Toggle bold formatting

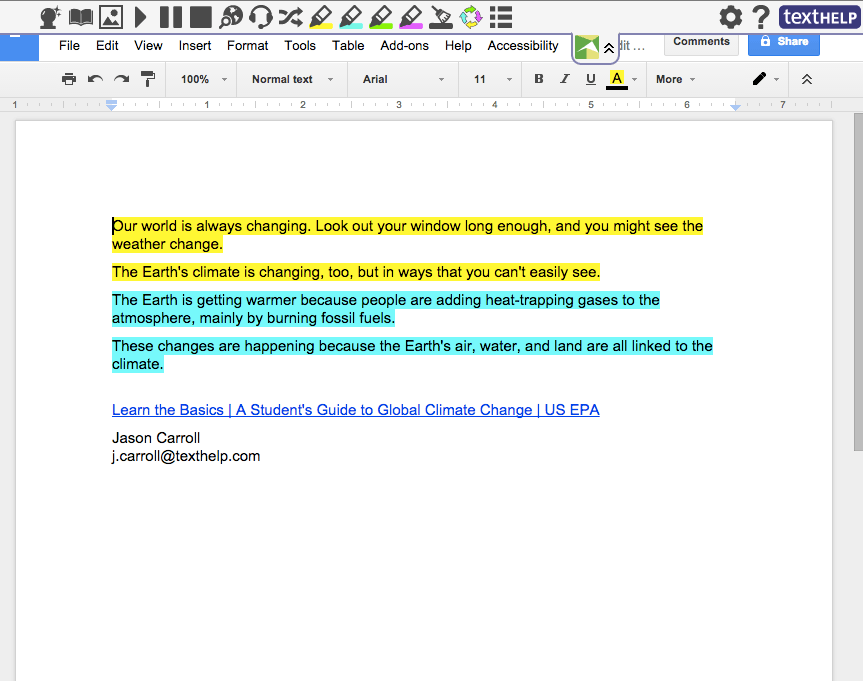click(539, 79)
